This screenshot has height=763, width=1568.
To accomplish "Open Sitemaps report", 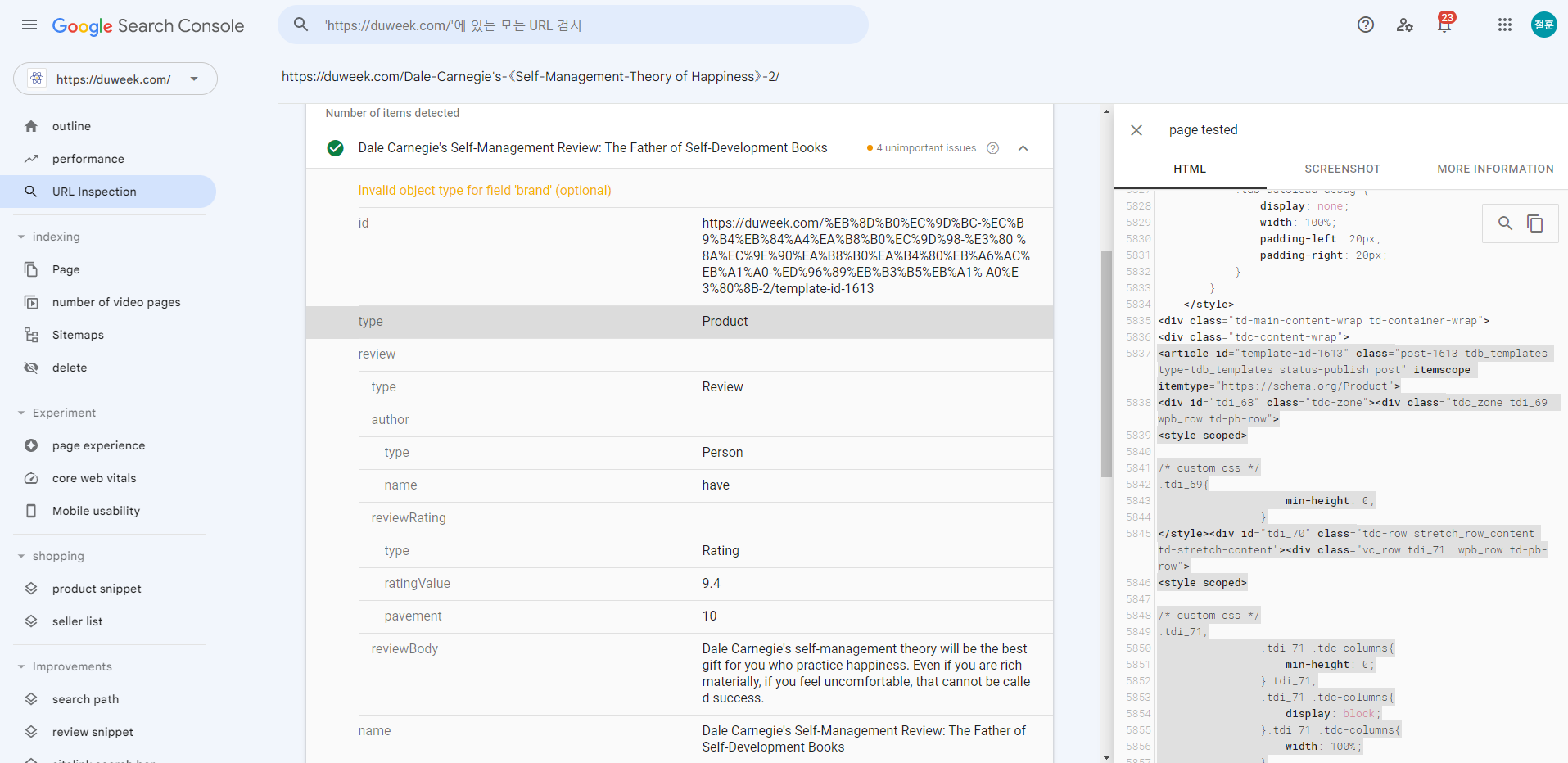I will (x=108, y=335).
